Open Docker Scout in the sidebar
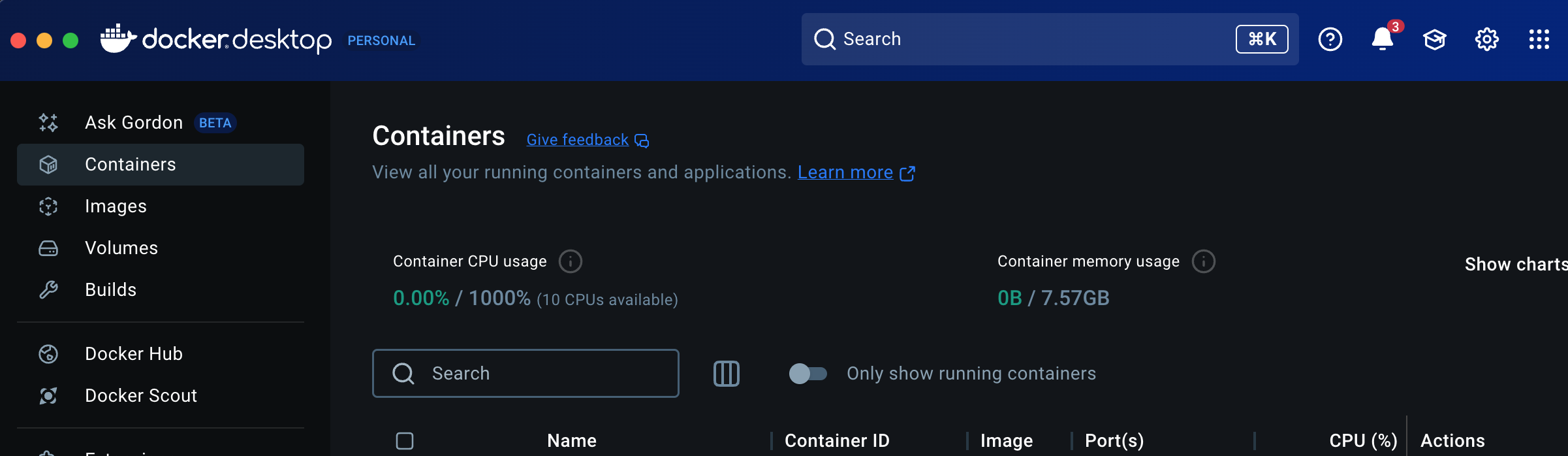The image size is (1568, 456). (x=161, y=396)
